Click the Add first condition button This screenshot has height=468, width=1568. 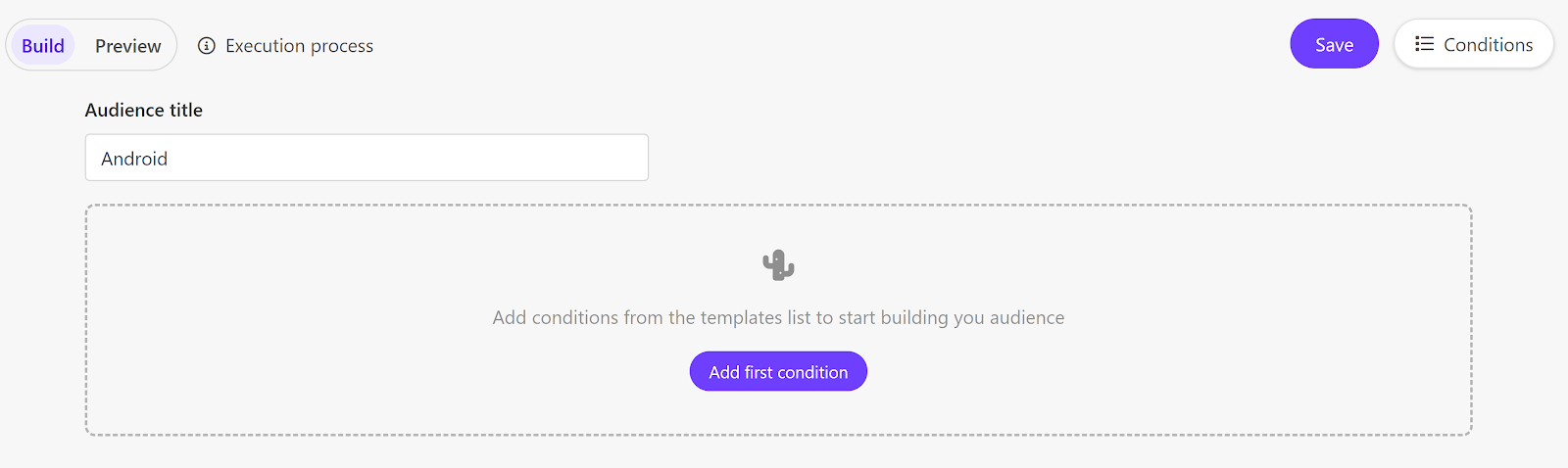[778, 372]
